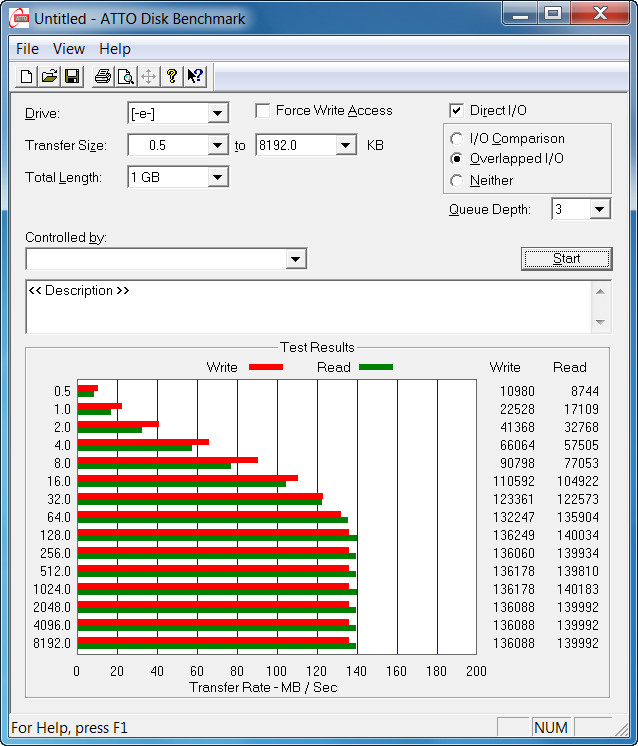Open the View menu

69,49
